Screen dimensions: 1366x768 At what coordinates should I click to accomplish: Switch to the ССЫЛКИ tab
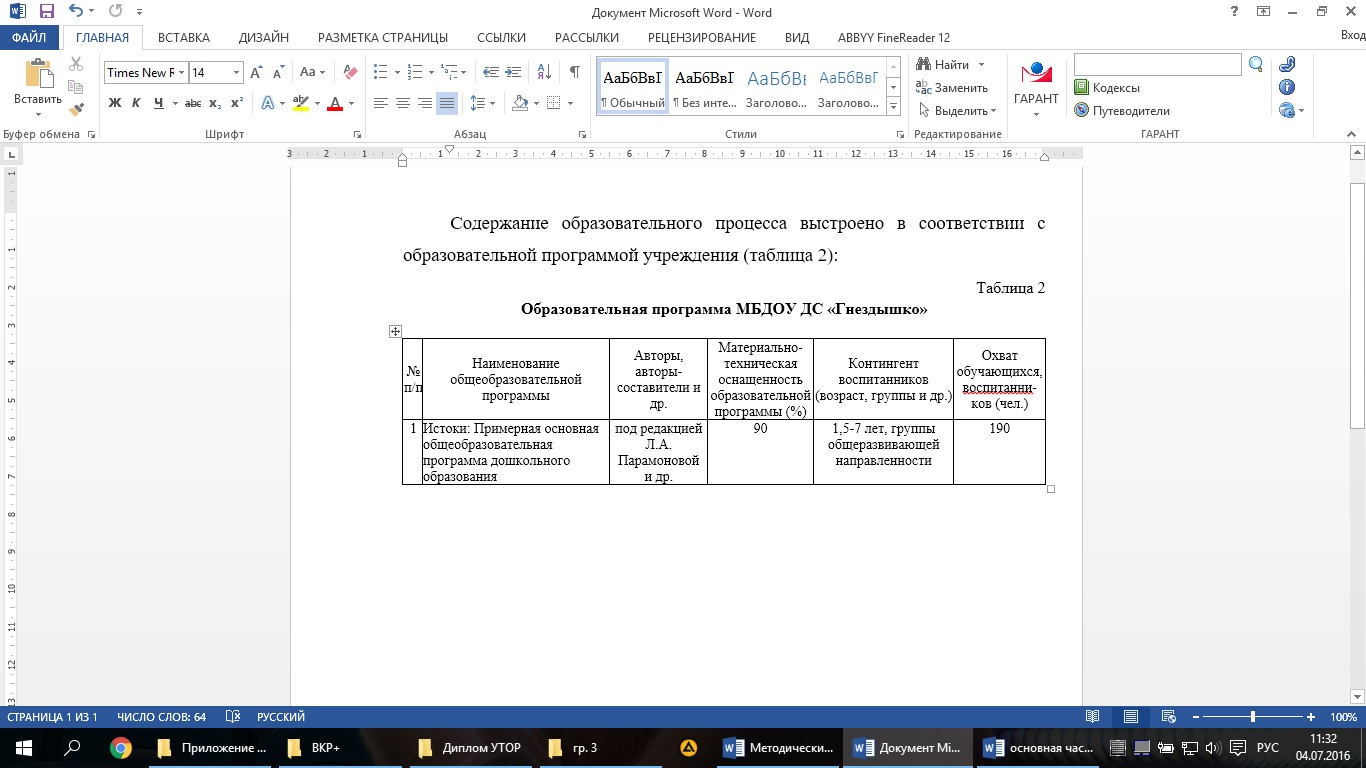point(501,38)
